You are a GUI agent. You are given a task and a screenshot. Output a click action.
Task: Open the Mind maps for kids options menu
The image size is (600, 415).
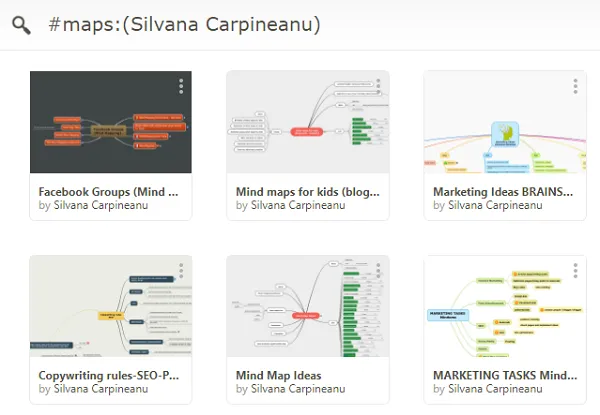[378, 86]
